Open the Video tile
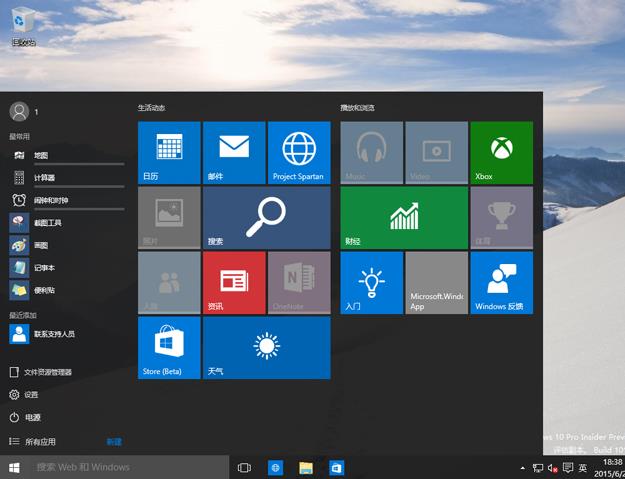 [x=436, y=153]
